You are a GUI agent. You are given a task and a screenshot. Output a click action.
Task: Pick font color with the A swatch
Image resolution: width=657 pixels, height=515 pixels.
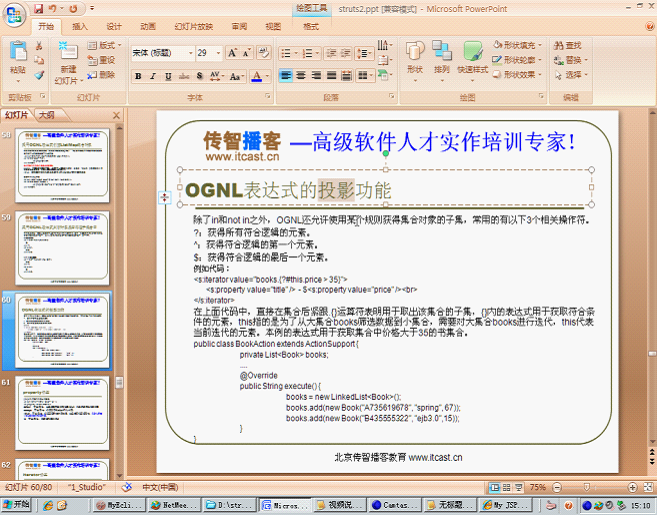click(x=257, y=76)
